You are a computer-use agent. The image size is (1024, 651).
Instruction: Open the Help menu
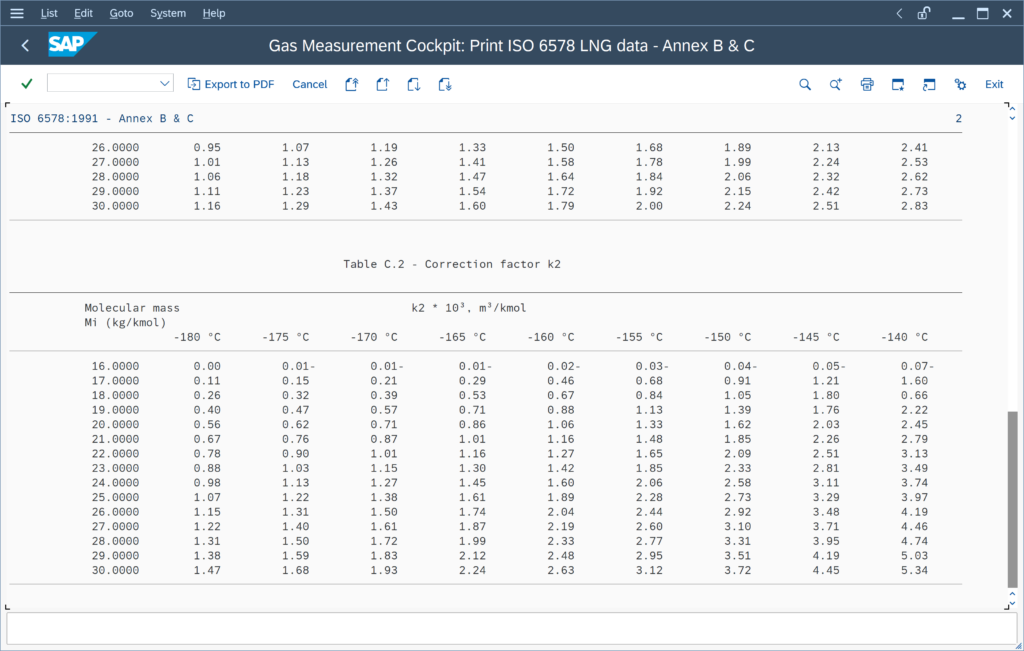coord(214,13)
